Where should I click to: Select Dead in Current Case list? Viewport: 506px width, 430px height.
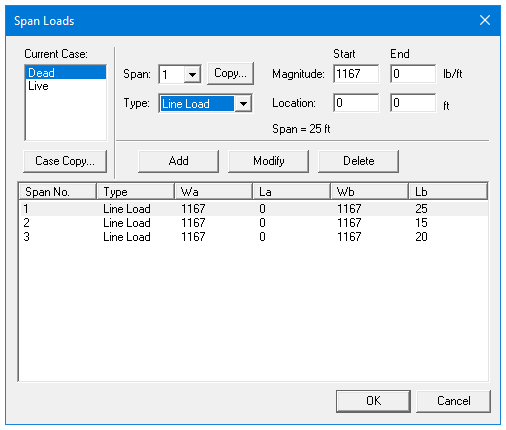pos(66,73)
